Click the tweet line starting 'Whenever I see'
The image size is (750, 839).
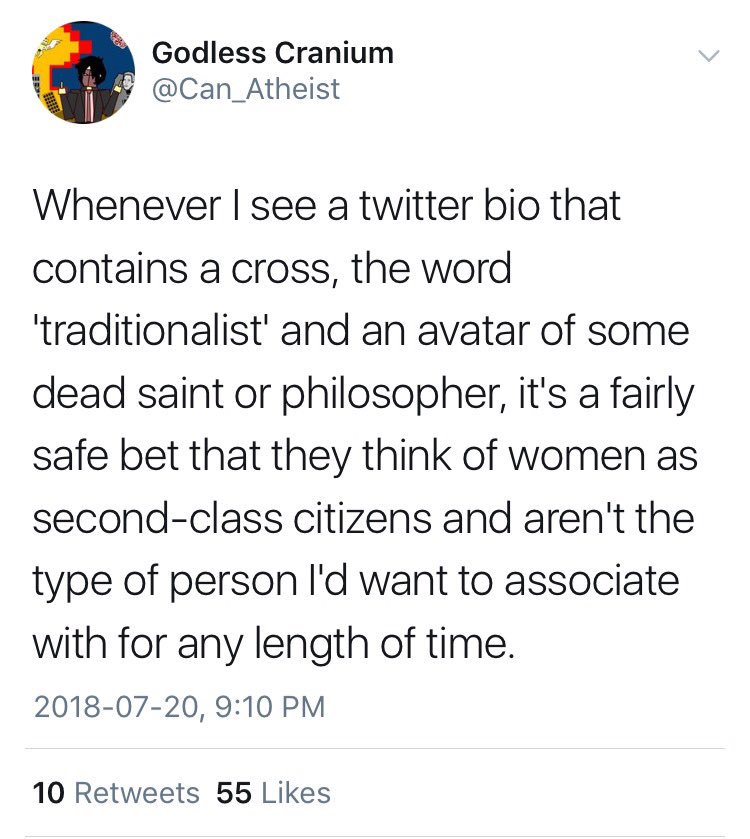point(326,205)
